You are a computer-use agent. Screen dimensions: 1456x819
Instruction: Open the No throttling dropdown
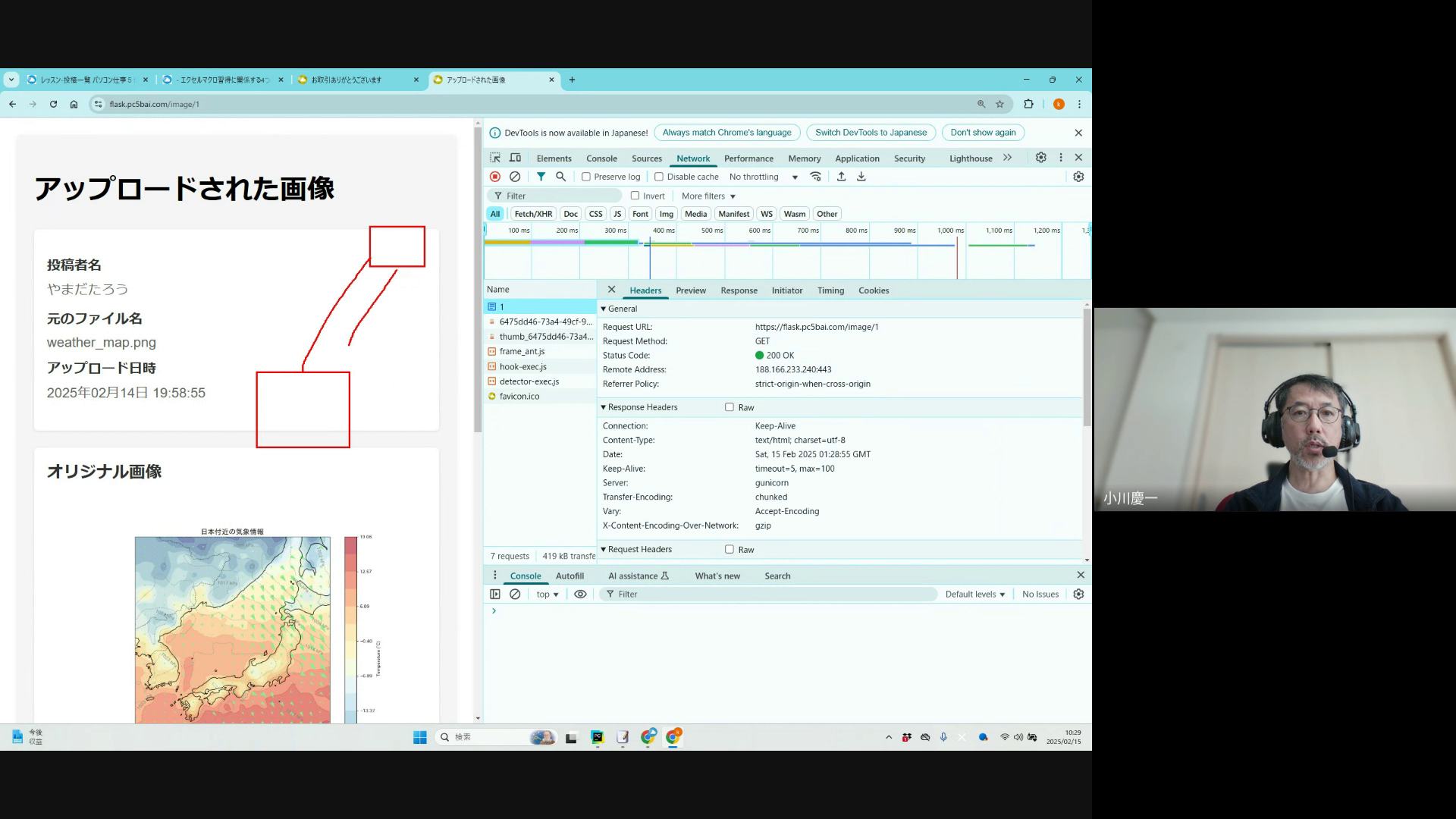764,177
